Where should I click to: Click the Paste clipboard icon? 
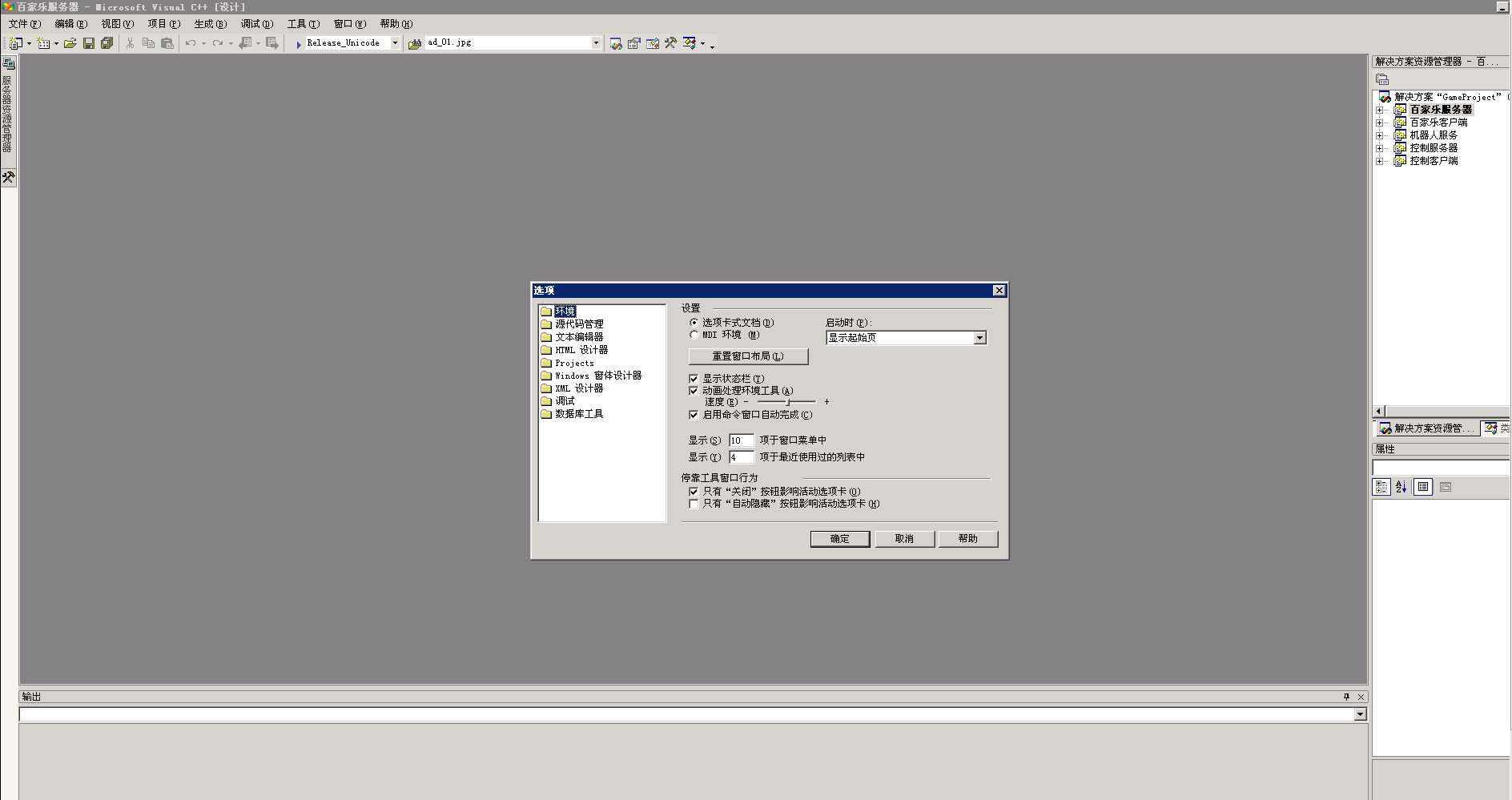tap(167, 43)
